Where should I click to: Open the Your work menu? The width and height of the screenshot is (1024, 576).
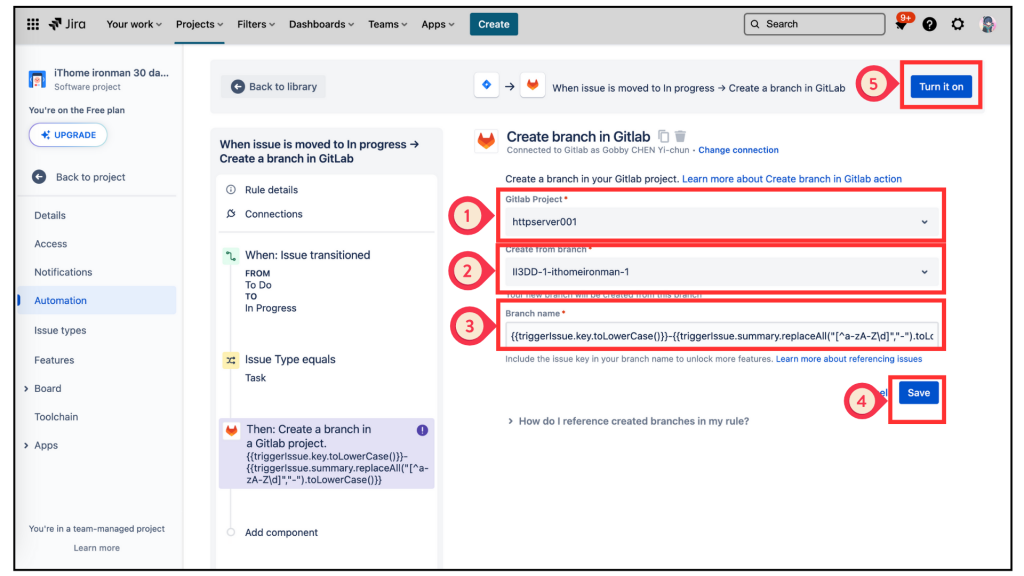134,24
